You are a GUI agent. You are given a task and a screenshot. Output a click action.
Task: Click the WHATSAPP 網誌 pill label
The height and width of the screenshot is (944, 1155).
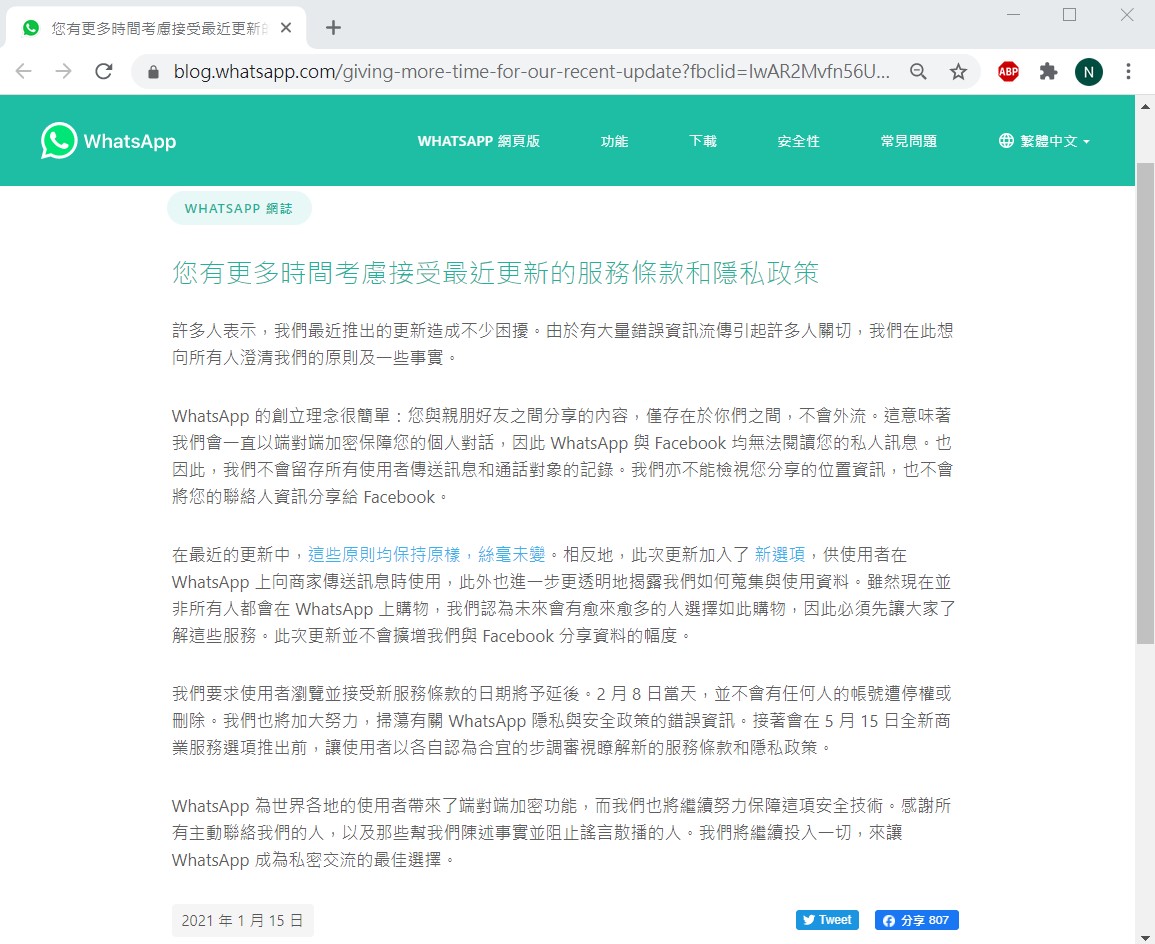pyautogui.click(x=239, y=209)
